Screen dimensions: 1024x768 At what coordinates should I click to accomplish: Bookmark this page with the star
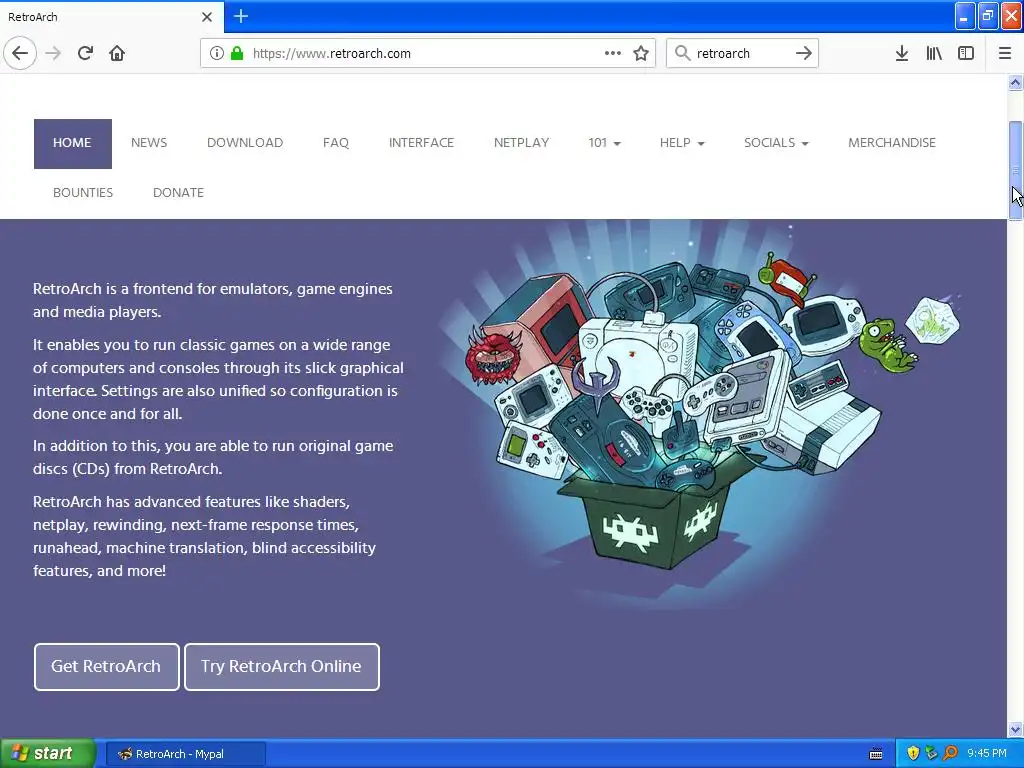641,54
